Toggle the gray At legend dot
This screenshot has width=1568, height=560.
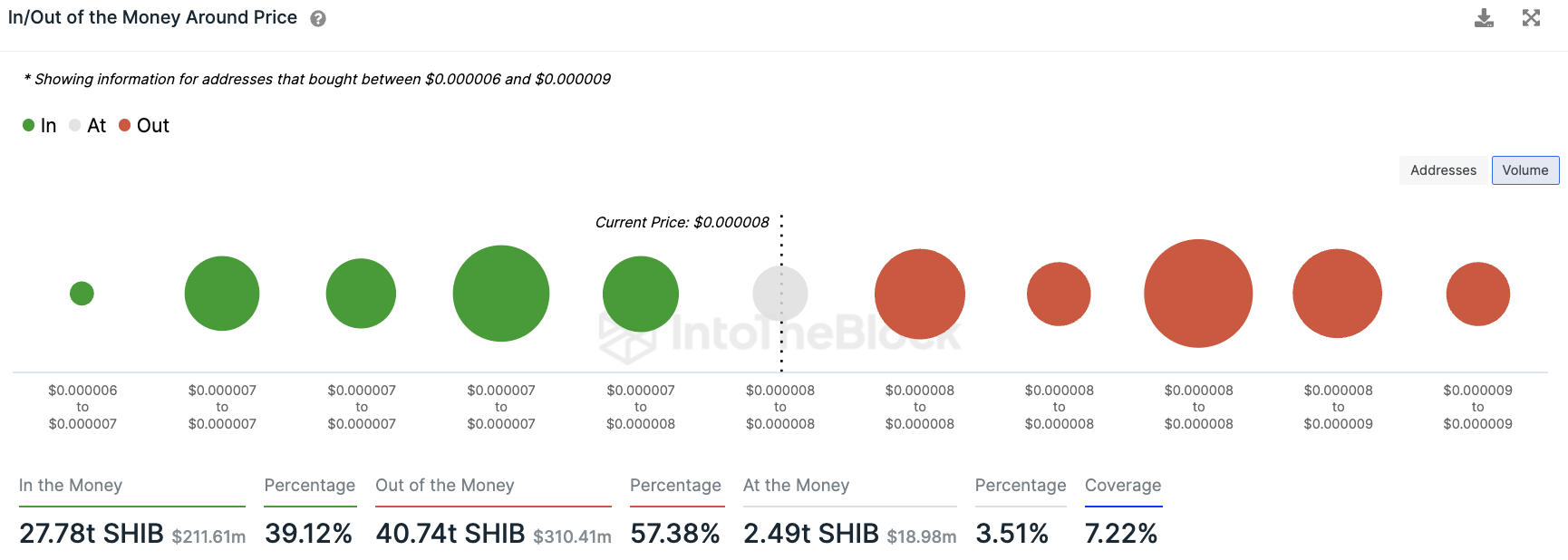[75, 125]
